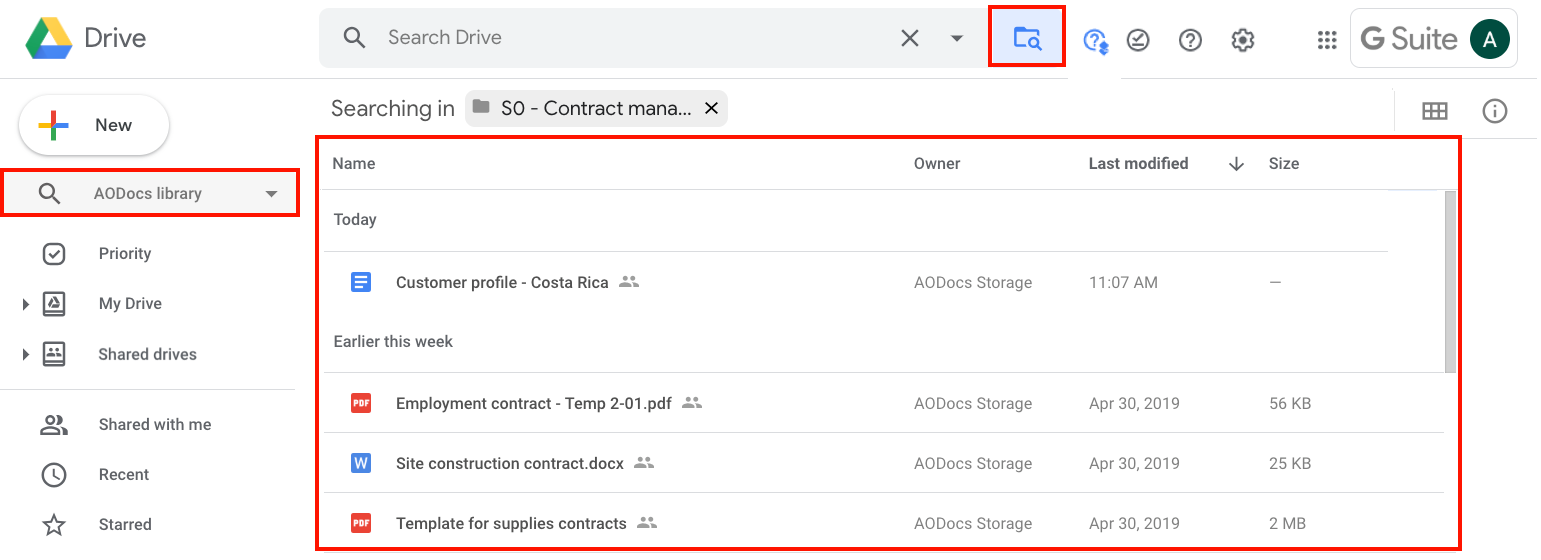1541x560 pixels.
Task: Click the Today group header
Action: tap(355, 220)
